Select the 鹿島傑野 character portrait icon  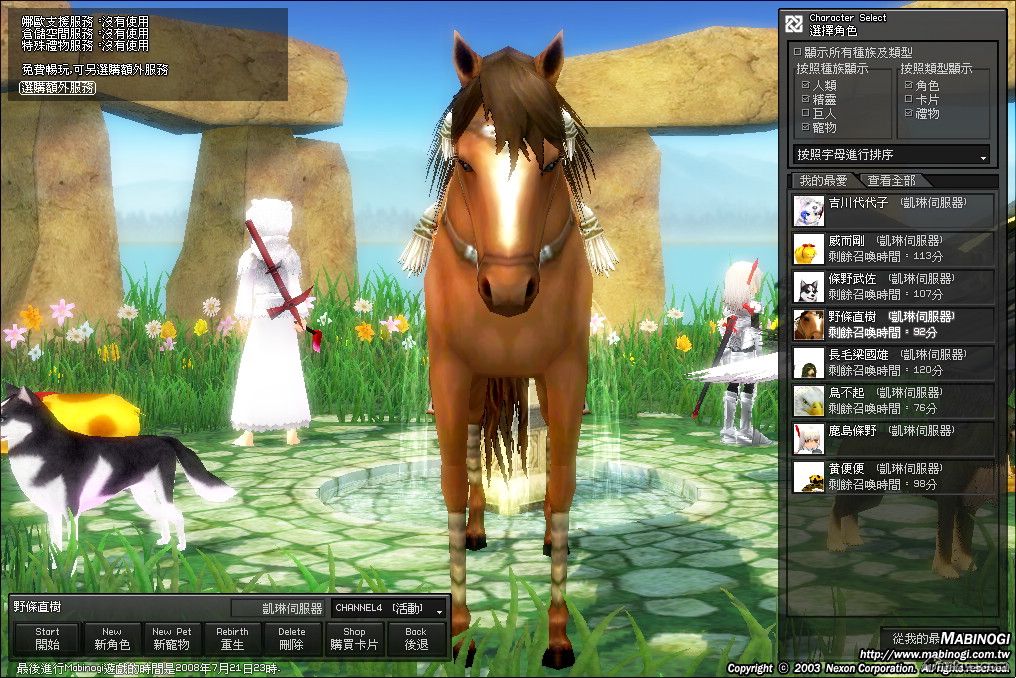(809, 439)
